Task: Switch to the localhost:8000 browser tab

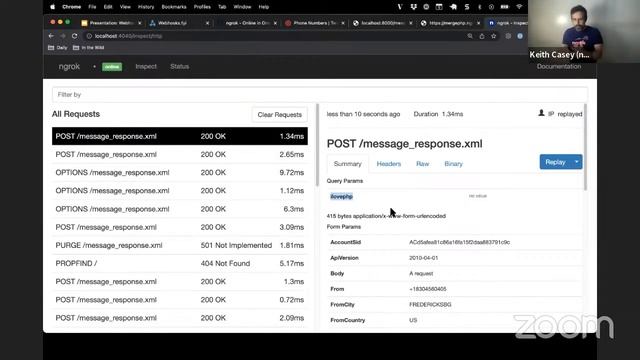Action: [382, 23]
